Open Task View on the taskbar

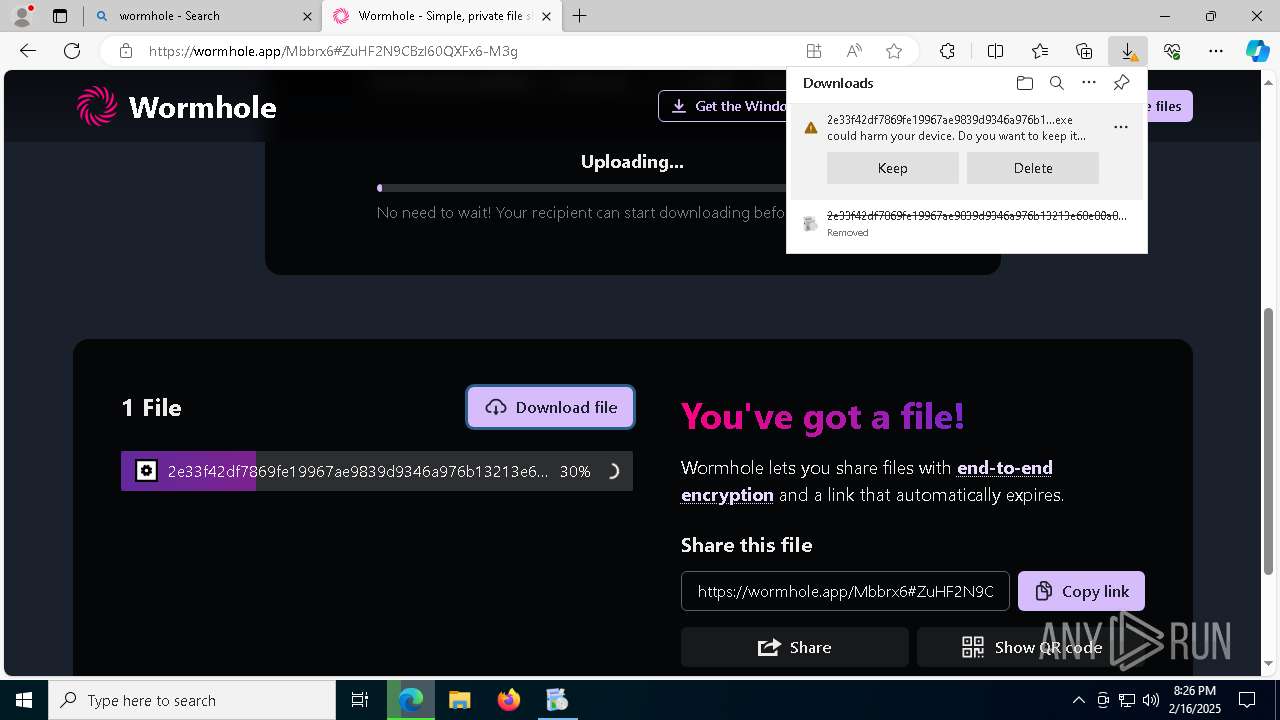[x=360, y=700]
